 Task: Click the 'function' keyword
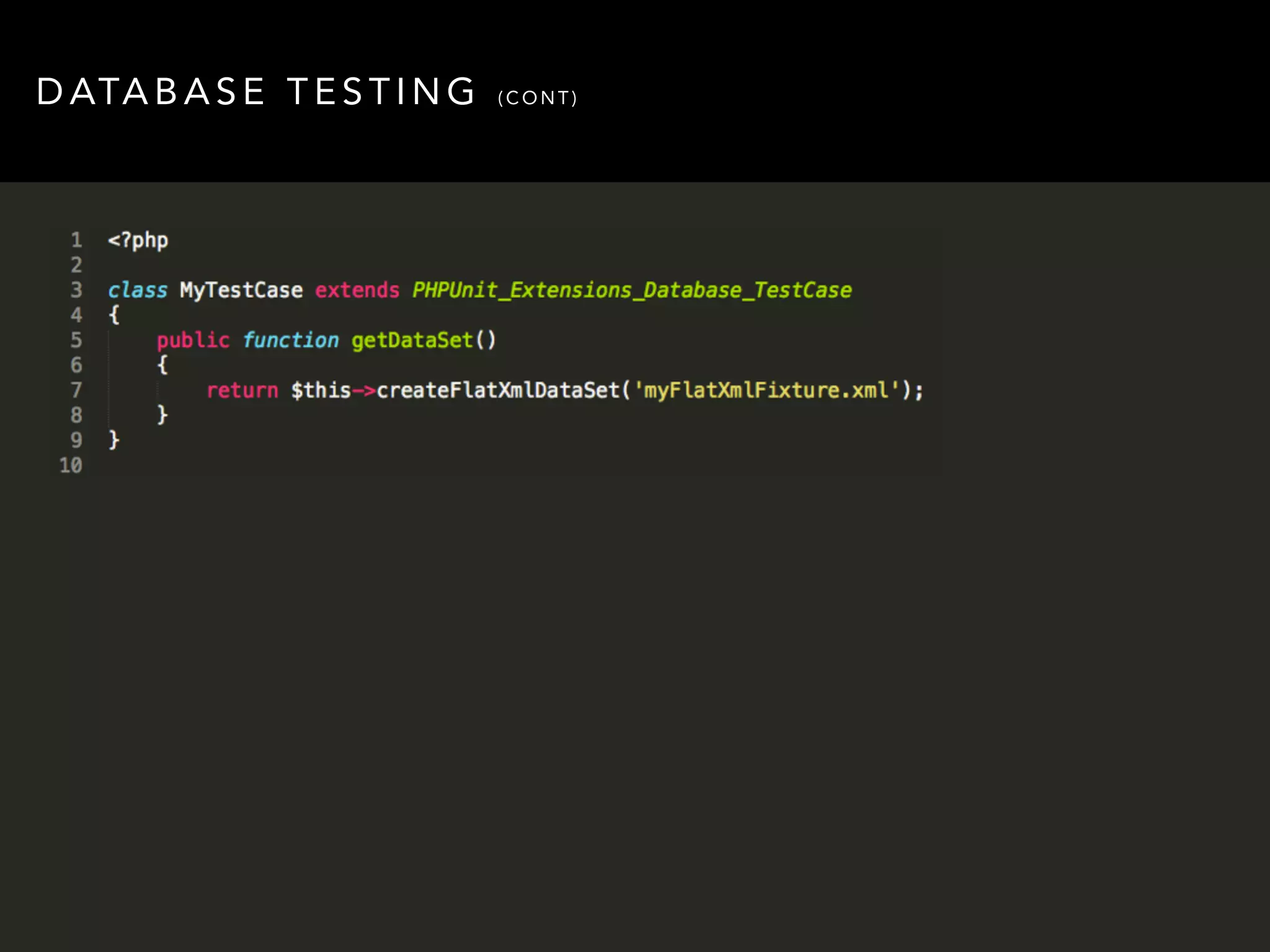(290, 340)
